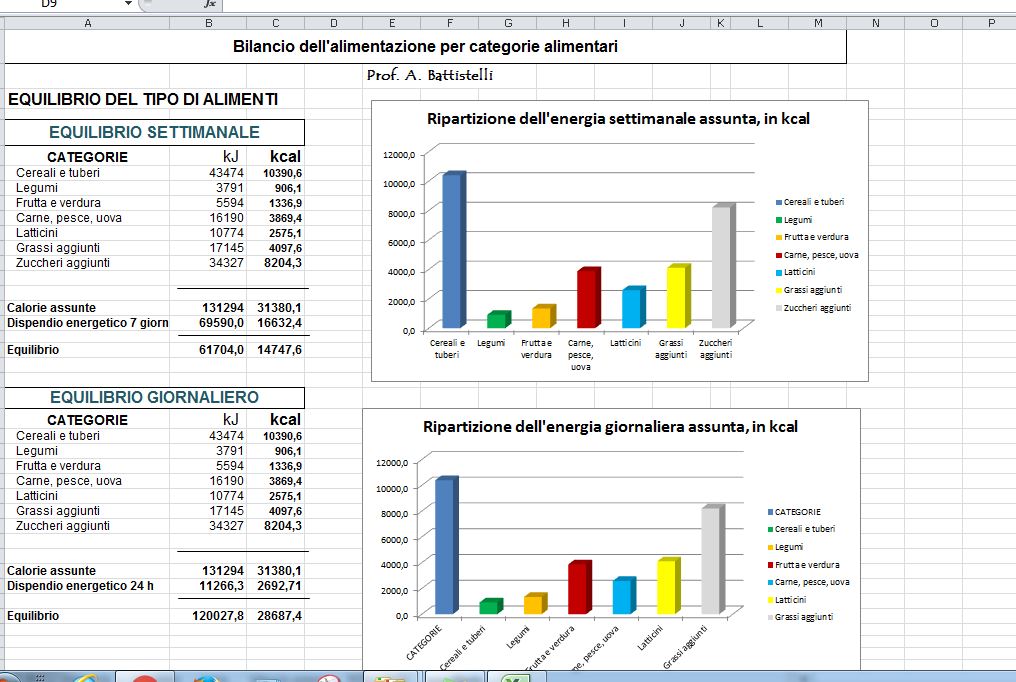Click the title 'Bilancio dell'alimentazione per categorie alimentari'
The image size is (1016, 682).
click(x=425, y=47)
